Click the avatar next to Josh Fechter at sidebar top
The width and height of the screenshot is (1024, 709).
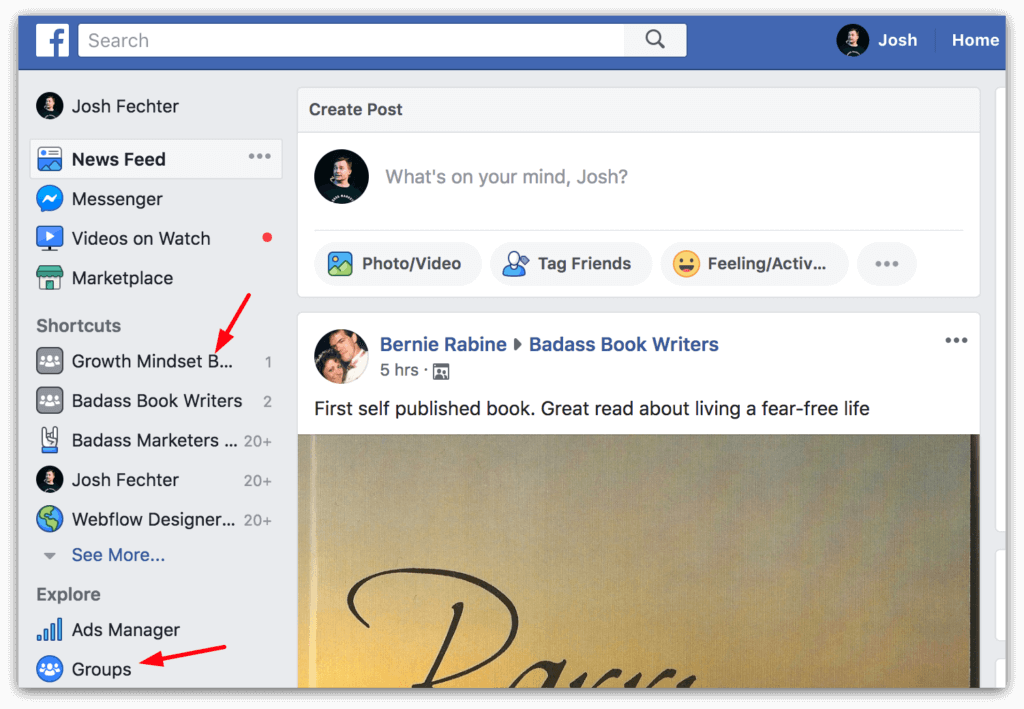pyautogui.click(x=50, y=106)
